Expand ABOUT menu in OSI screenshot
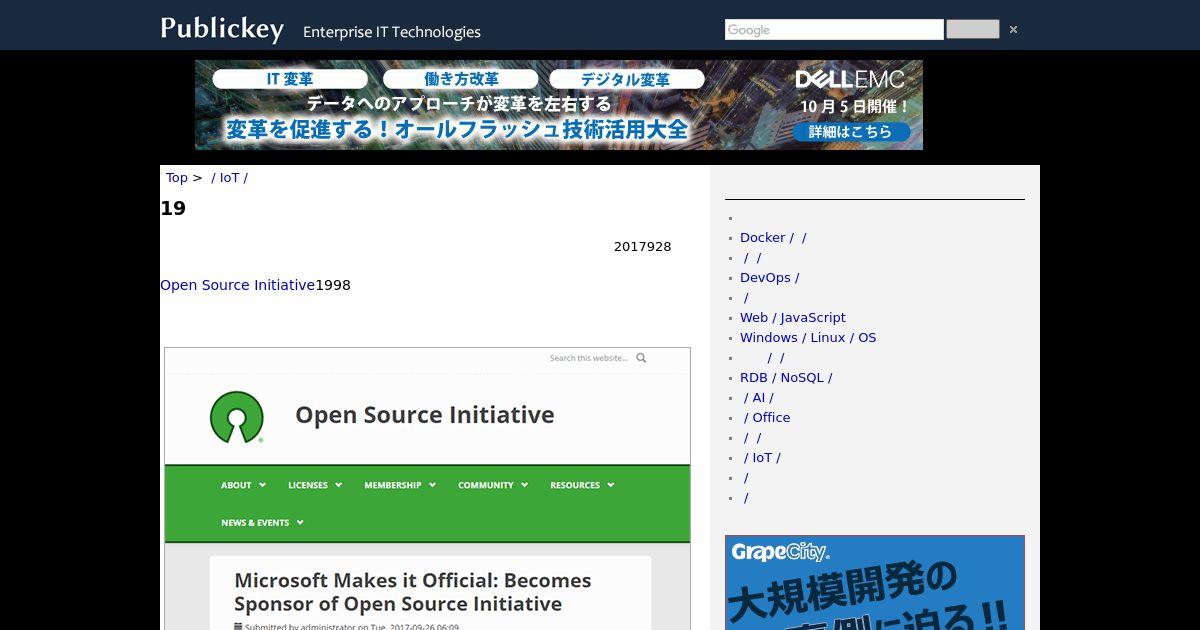 [x=243, y=485]
